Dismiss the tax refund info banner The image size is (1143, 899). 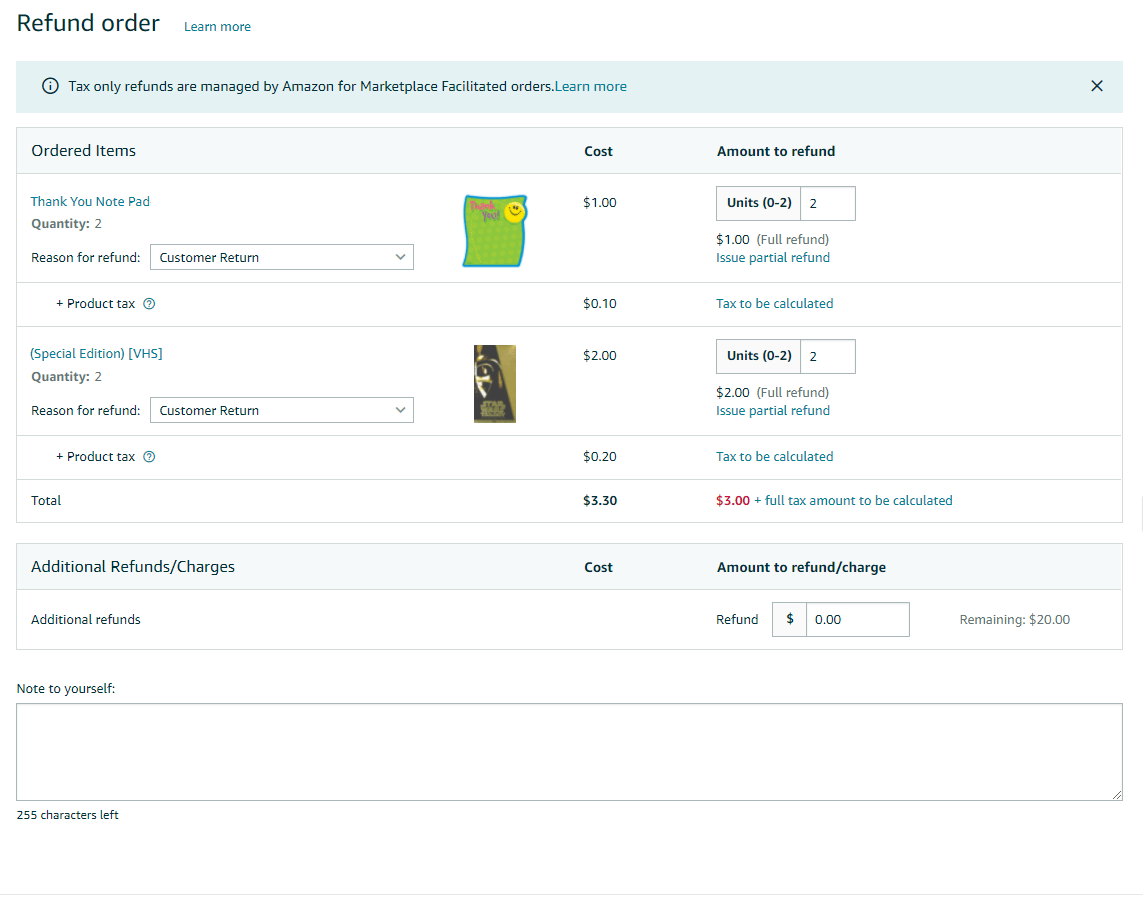coord(1096,86)
